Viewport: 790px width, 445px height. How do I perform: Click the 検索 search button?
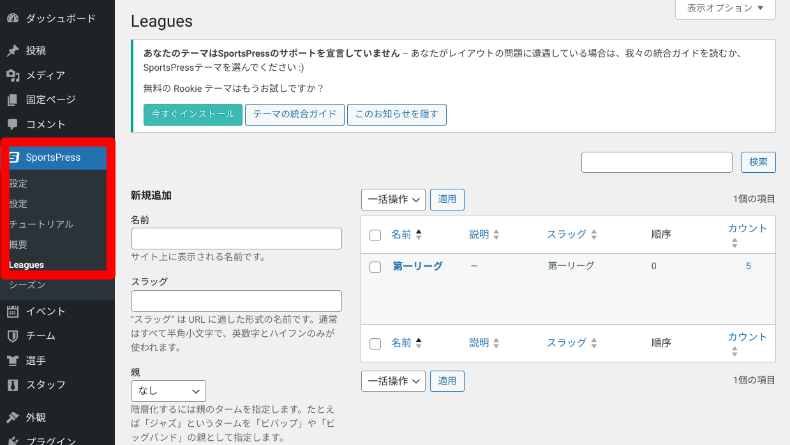point(758,162)
